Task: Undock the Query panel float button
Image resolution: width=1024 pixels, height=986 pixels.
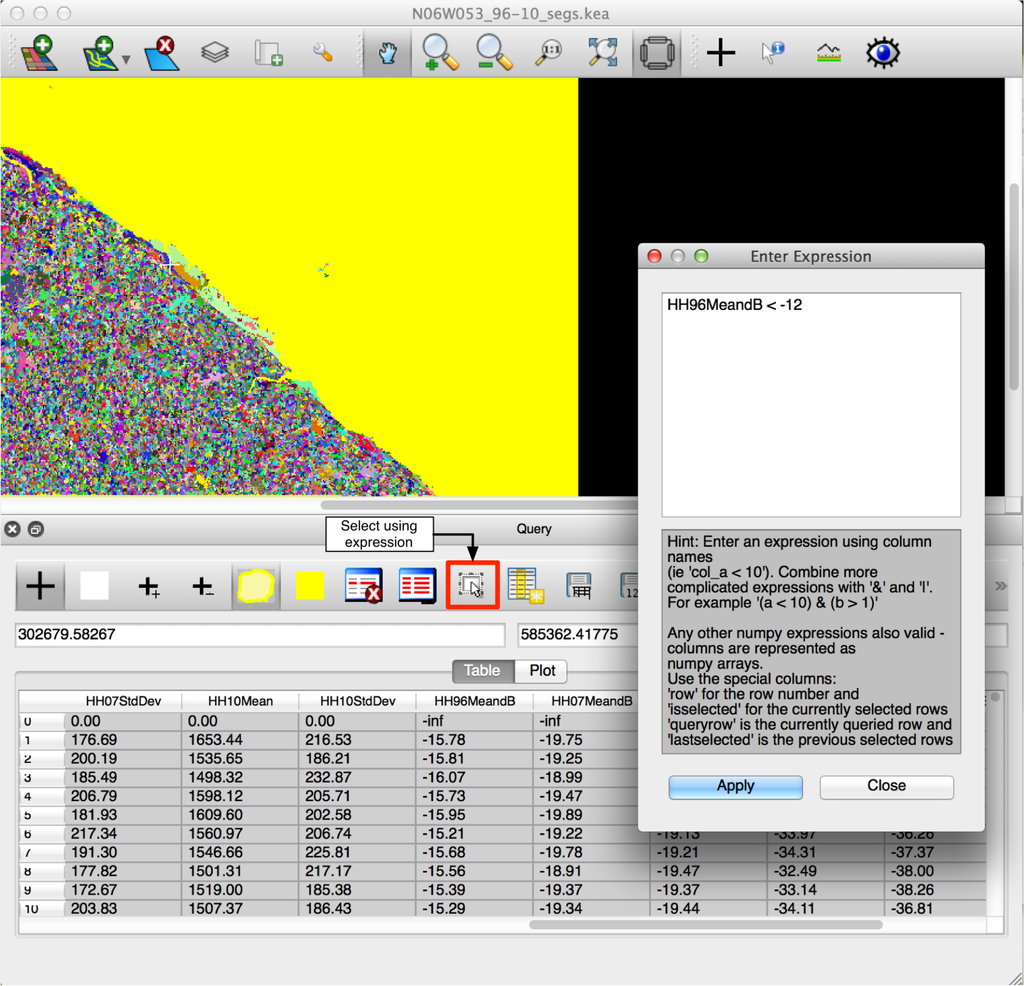Action: point(35,529)
